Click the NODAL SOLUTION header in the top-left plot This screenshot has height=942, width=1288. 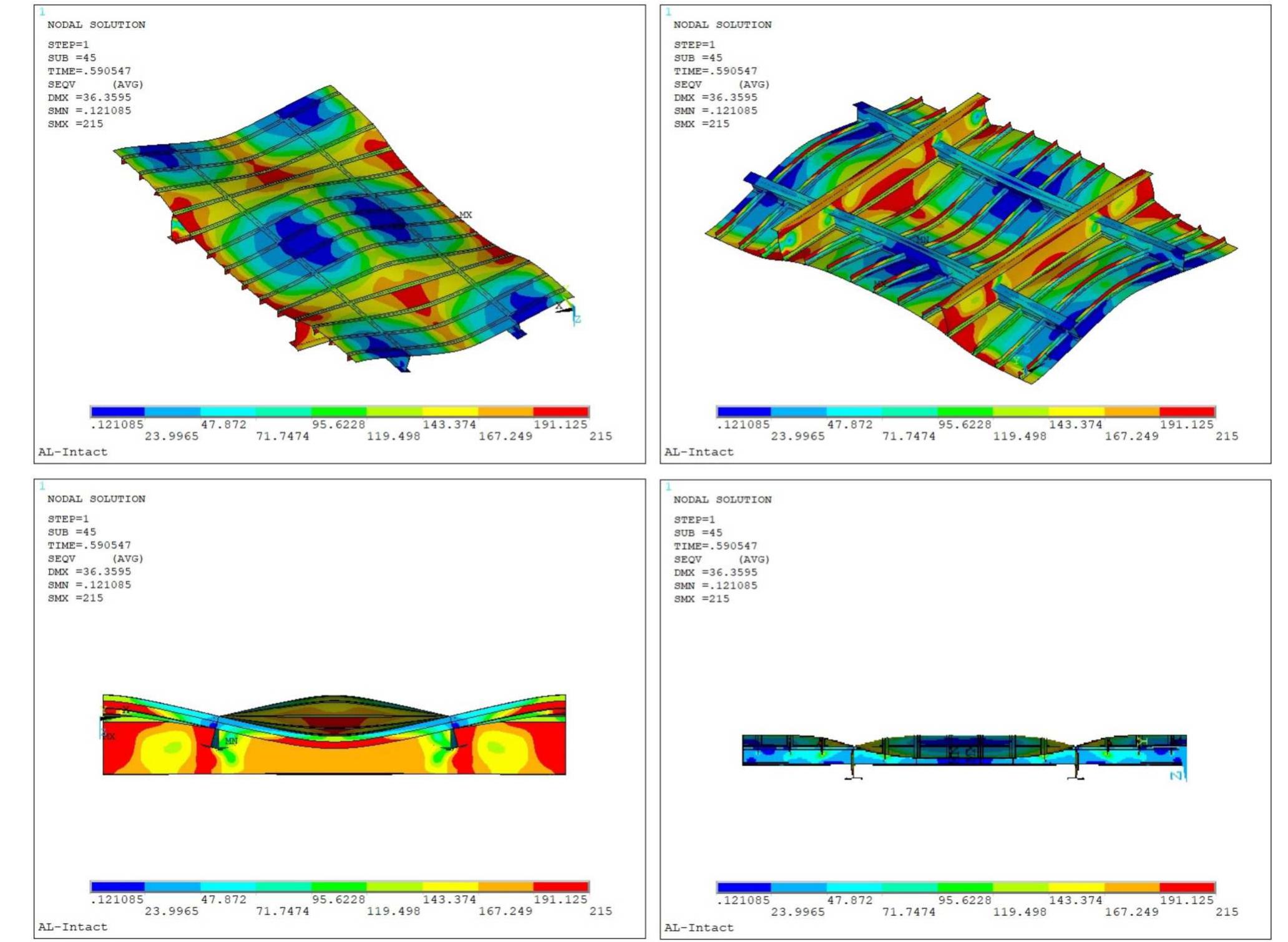[97, 26]
